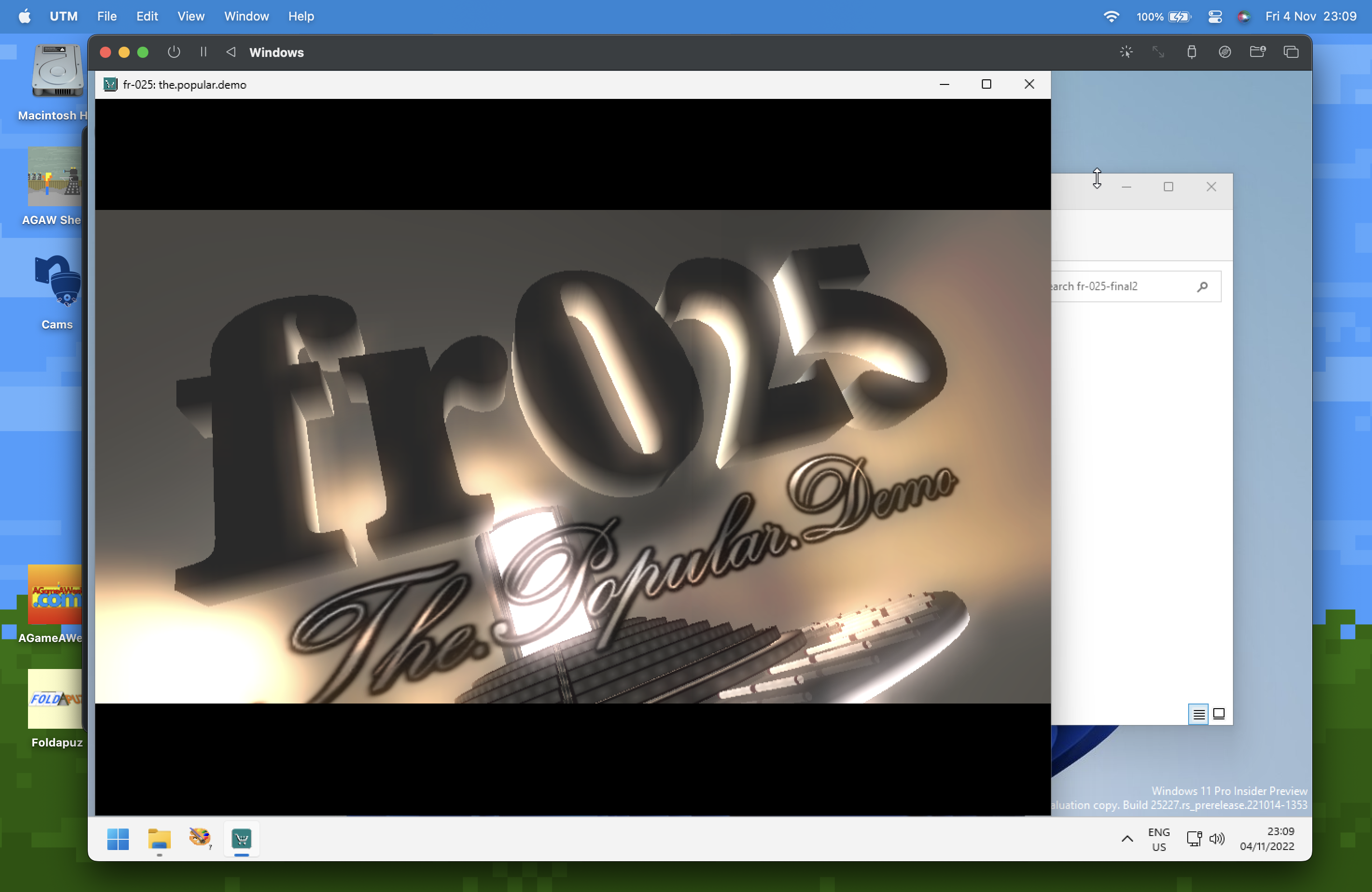Show hidden tray icons chevron
The height and width of the screenshot is (892, 1372).
tap(1127, 839)
